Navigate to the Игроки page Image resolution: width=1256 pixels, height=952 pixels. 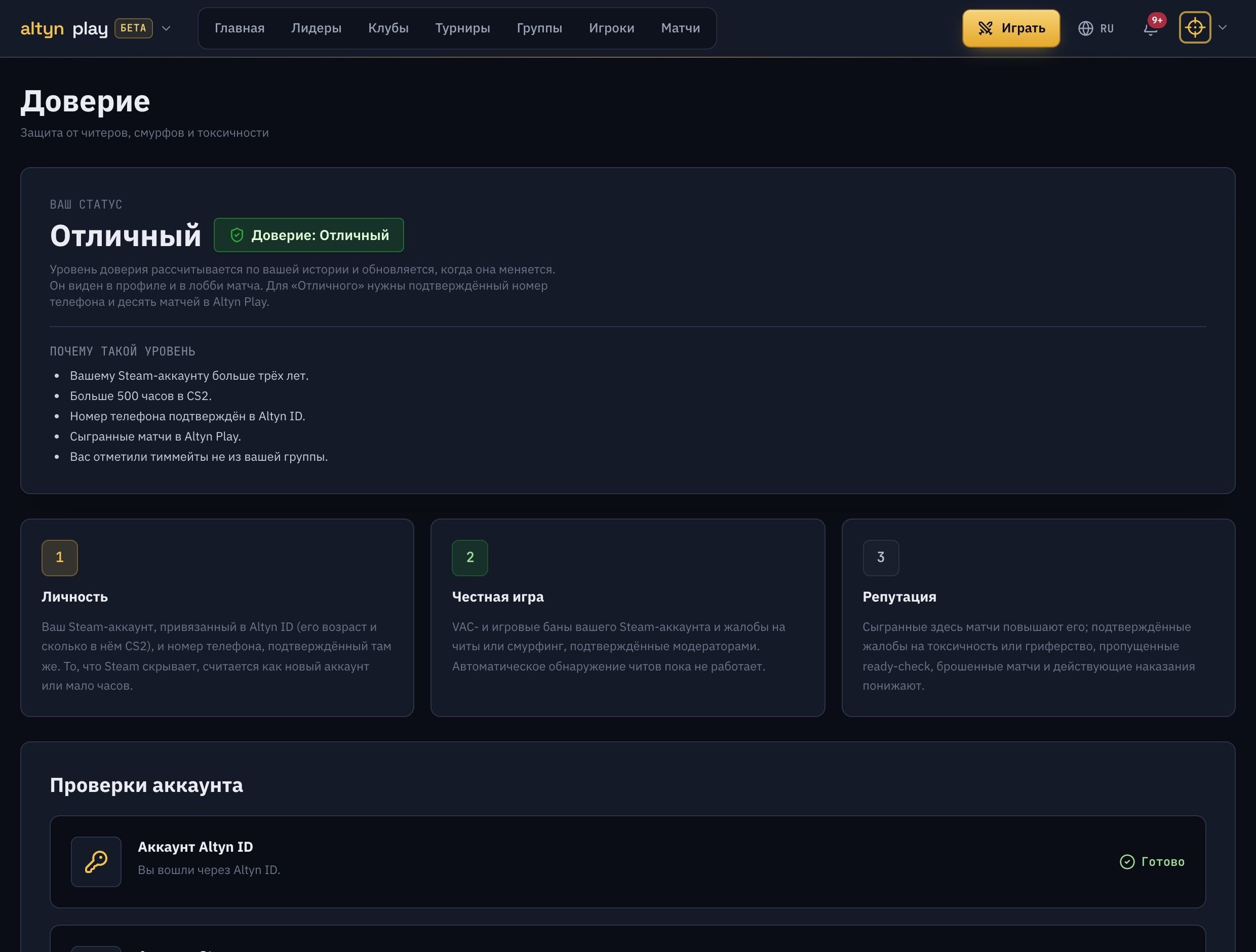pyautogui.click(x=611, y=28)
